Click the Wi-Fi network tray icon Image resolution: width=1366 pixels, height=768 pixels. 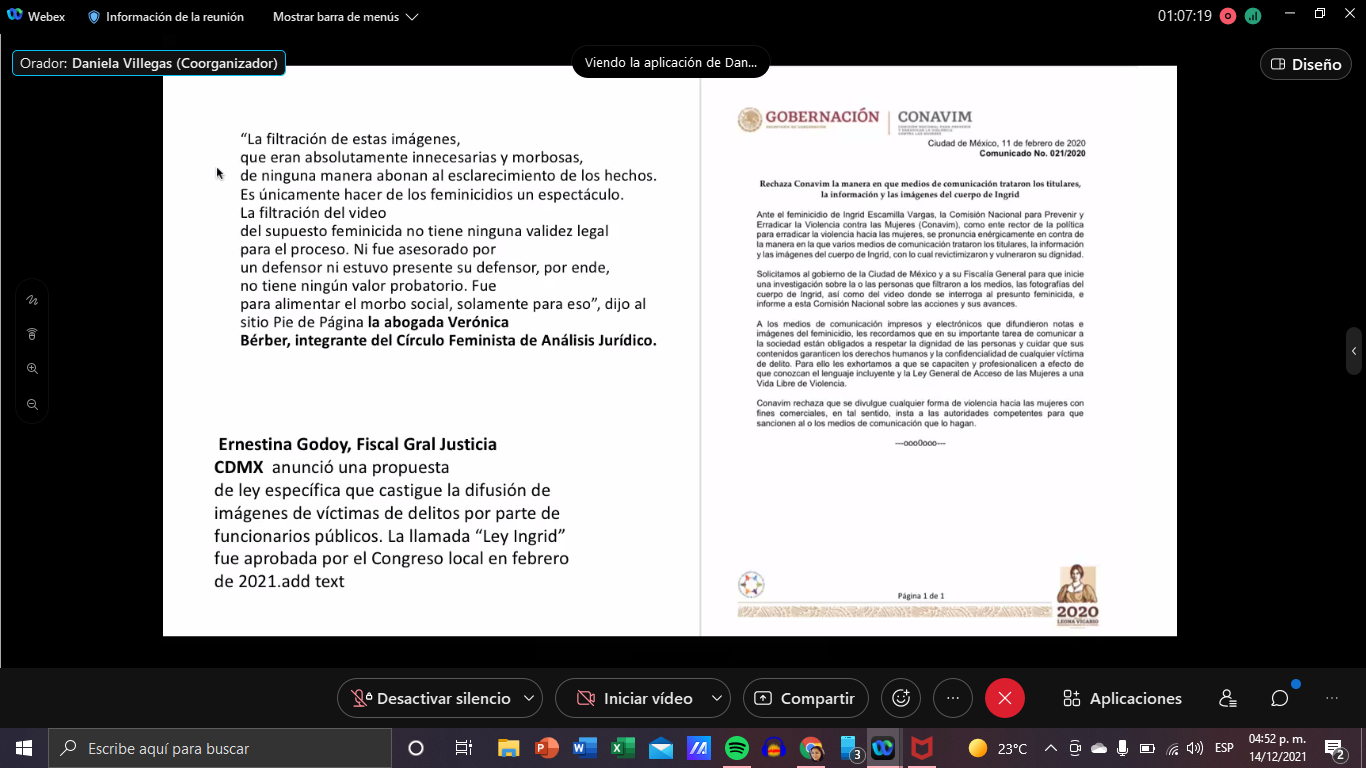coord(1172,748)
